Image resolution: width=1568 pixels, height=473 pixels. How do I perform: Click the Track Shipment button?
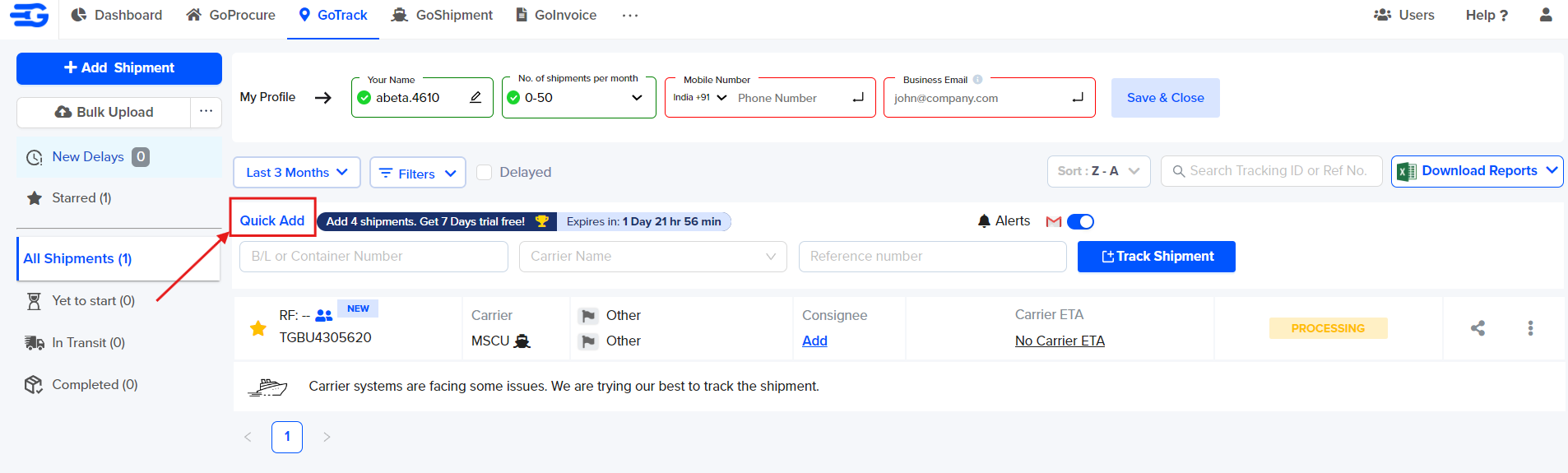[x=1156, y=257]
